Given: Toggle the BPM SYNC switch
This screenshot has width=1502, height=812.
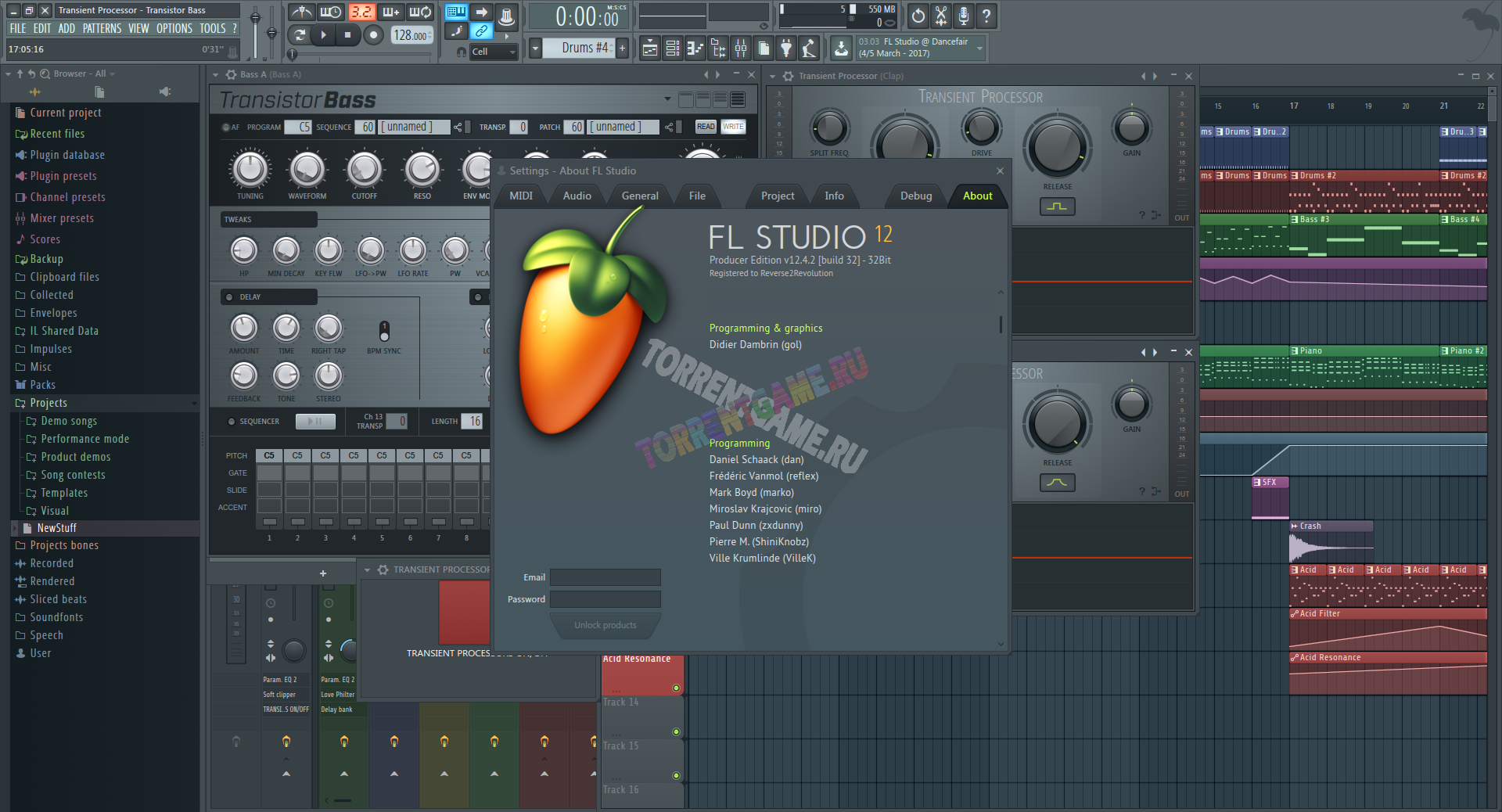Looking at the screenshot, I should click(x=384, y=330).
